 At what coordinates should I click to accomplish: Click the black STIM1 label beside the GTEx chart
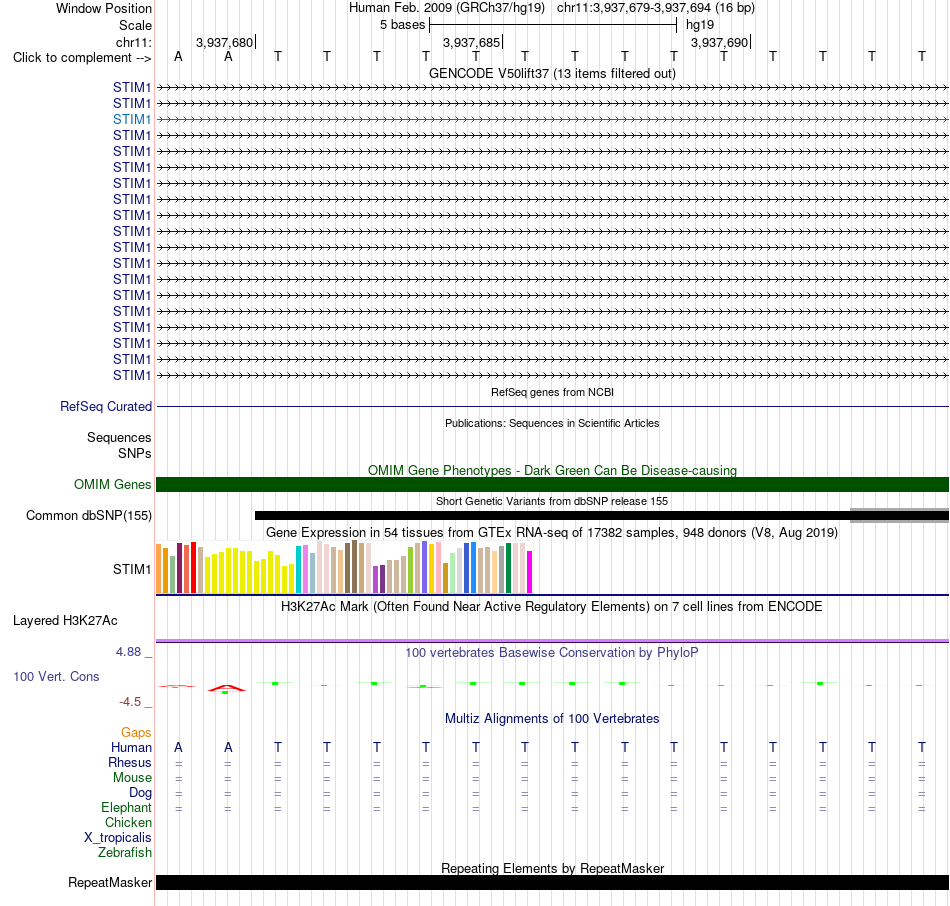coord(131,570)
